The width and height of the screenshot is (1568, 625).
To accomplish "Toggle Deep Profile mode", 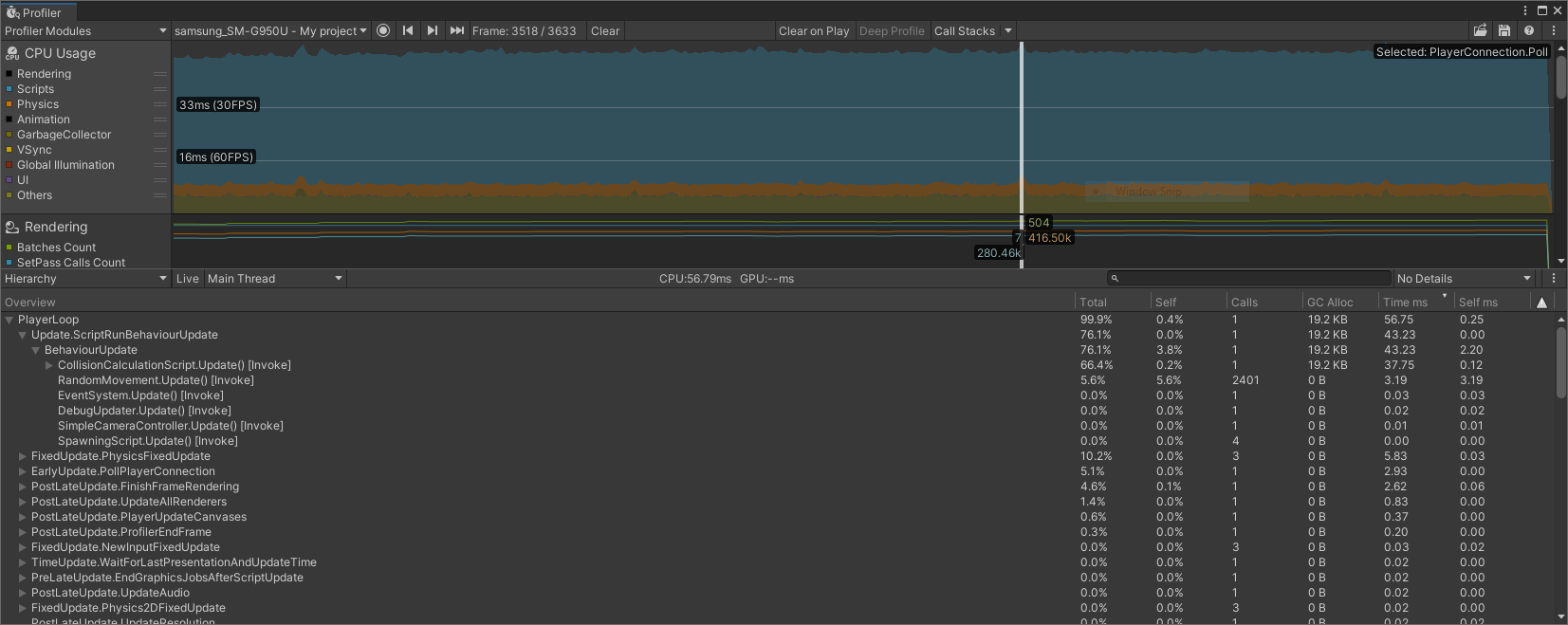I will pyautogui.click(x=892, y=30).
